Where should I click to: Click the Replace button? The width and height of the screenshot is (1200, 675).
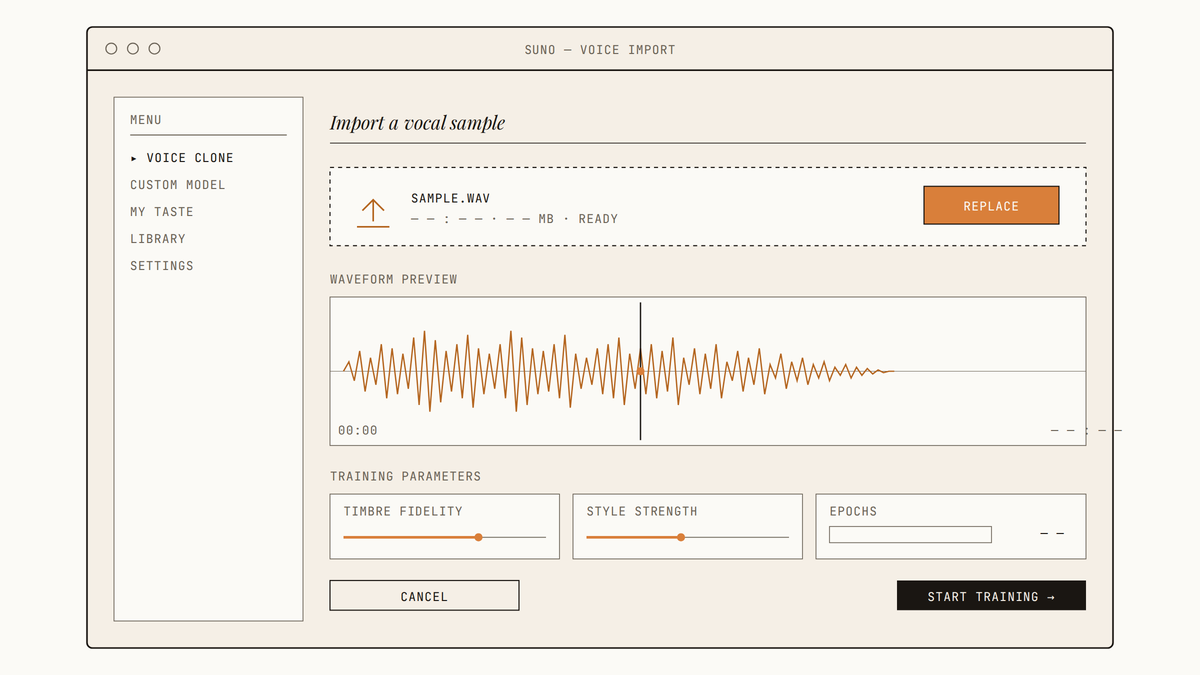pos(991,205)
